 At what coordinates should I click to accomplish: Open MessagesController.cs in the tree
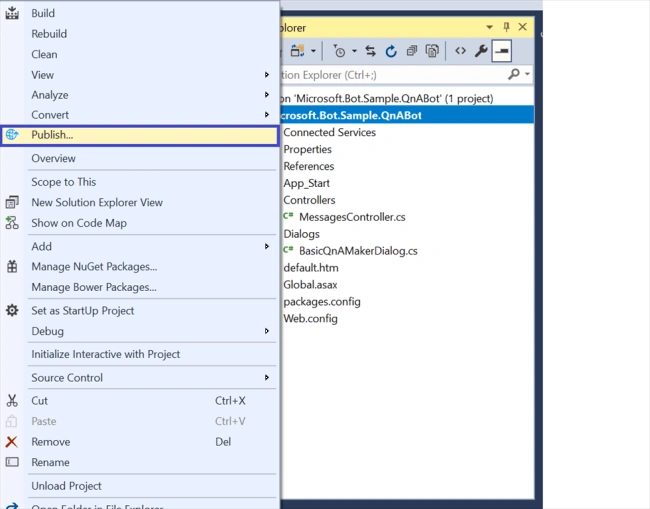click(352, 217)
